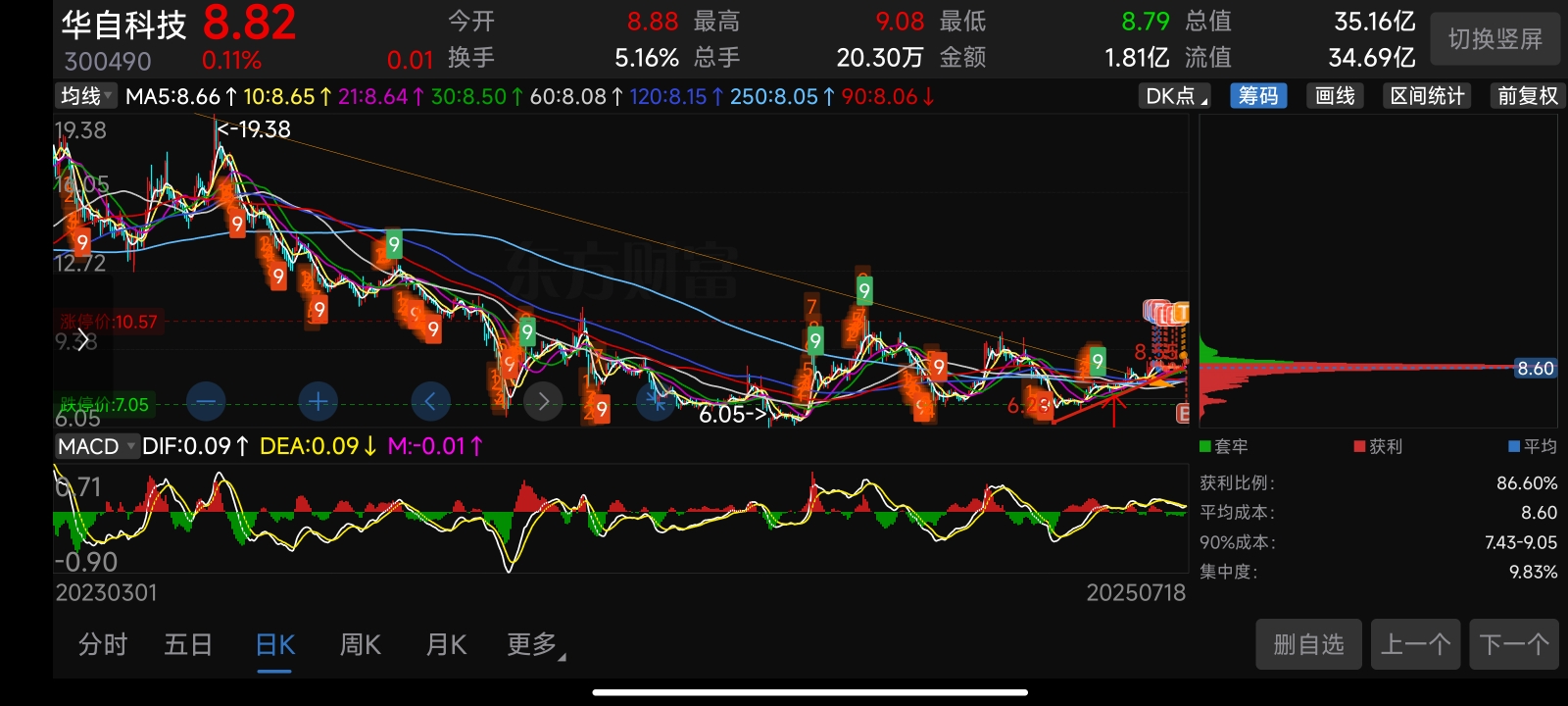Select the 日K daily candlestick tab

275,644
